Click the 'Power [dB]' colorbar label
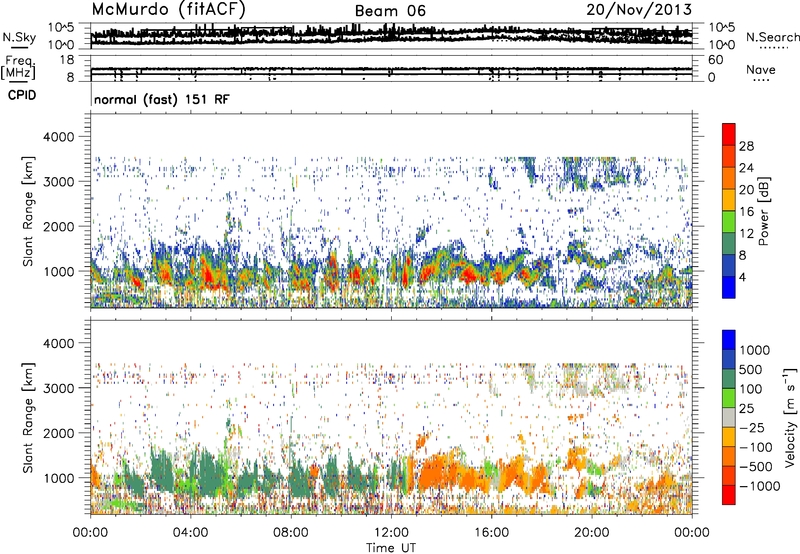The image size is (800, 554). pyautogui.click(x=763, y=211)
